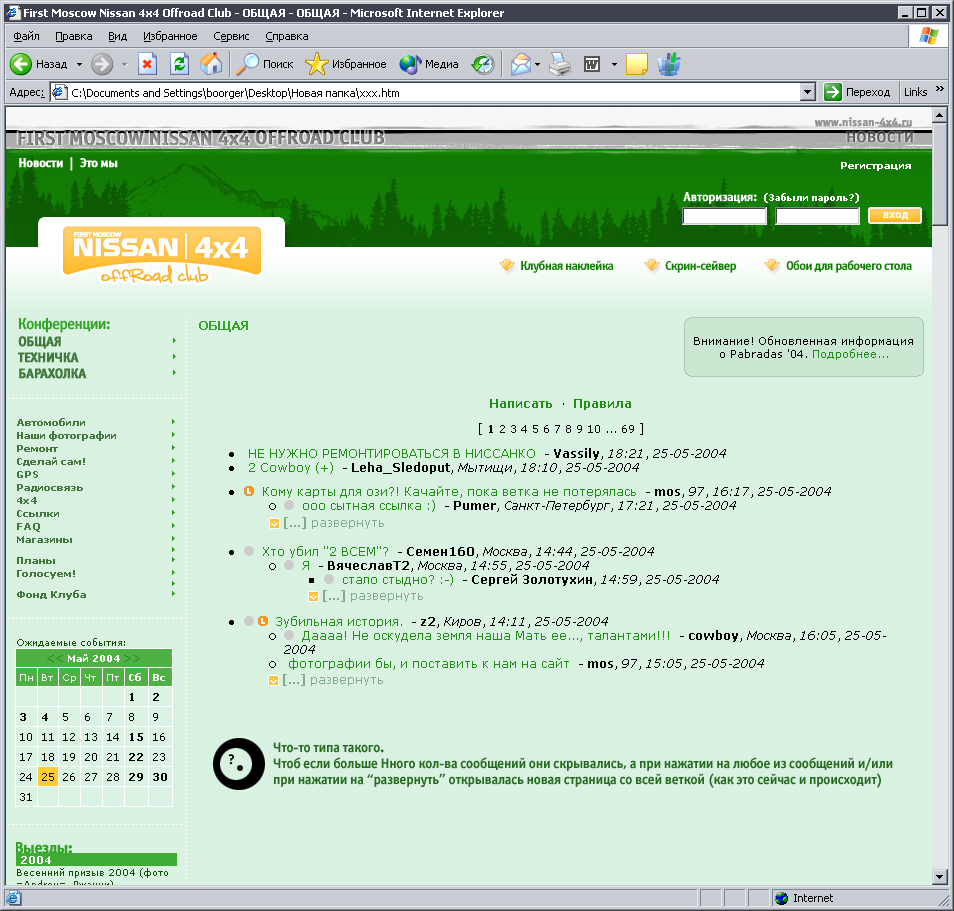Go to previous month in the calendar

point(55,658)
